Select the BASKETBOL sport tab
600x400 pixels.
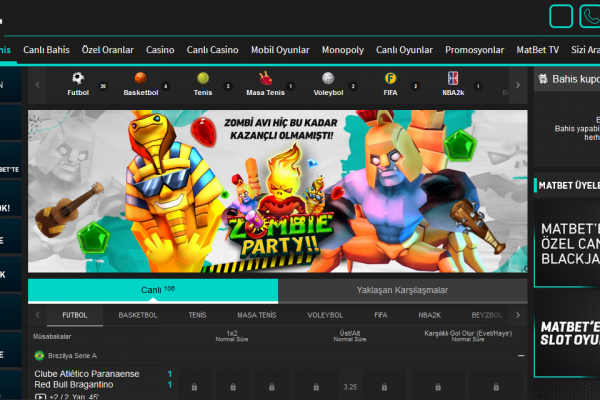click(138, 315)
